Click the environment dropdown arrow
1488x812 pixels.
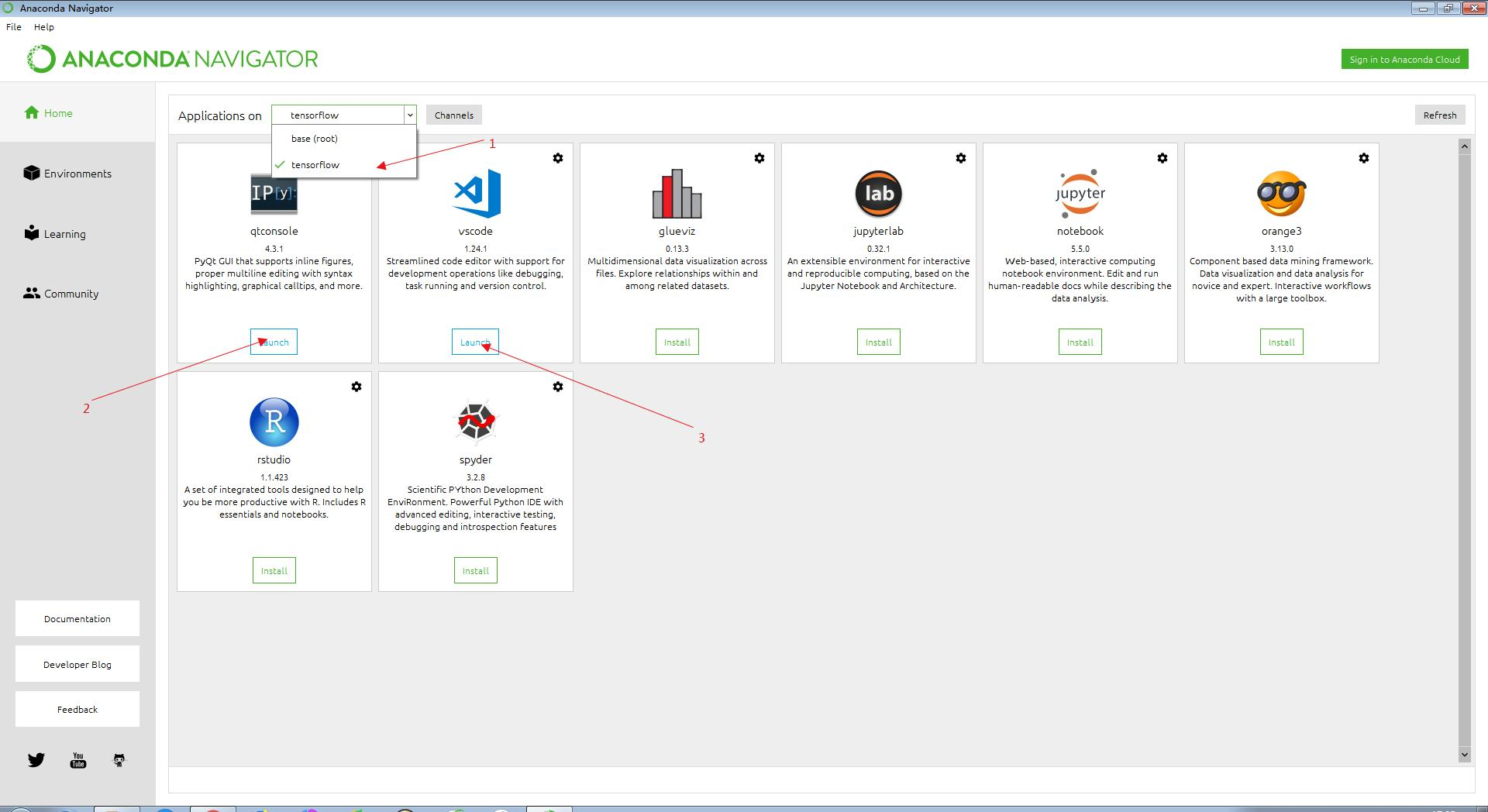coord(409,115)
